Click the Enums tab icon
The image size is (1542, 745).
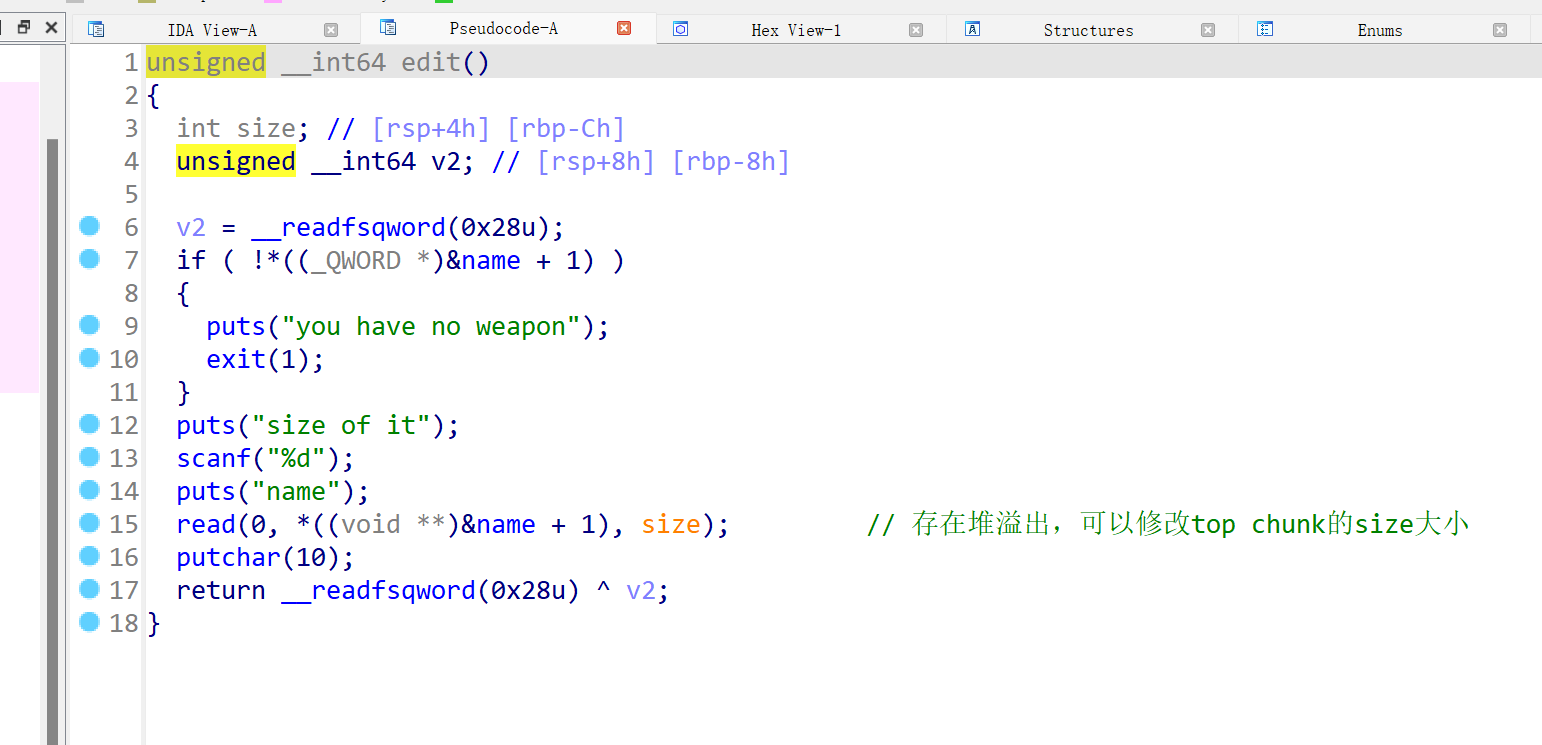click(1264, 29)
